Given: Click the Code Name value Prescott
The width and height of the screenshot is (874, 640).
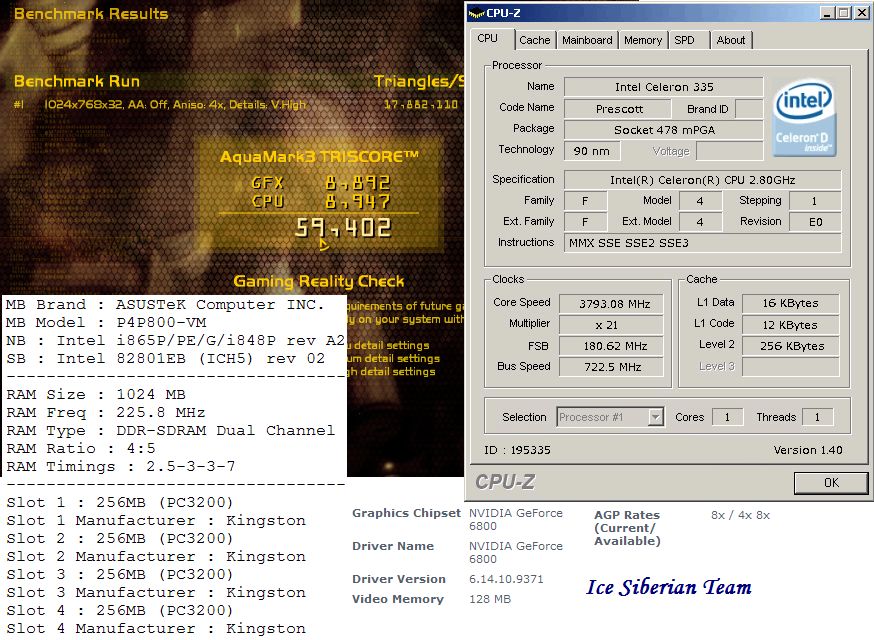Looking at the screenshot, I should [619, 109].
